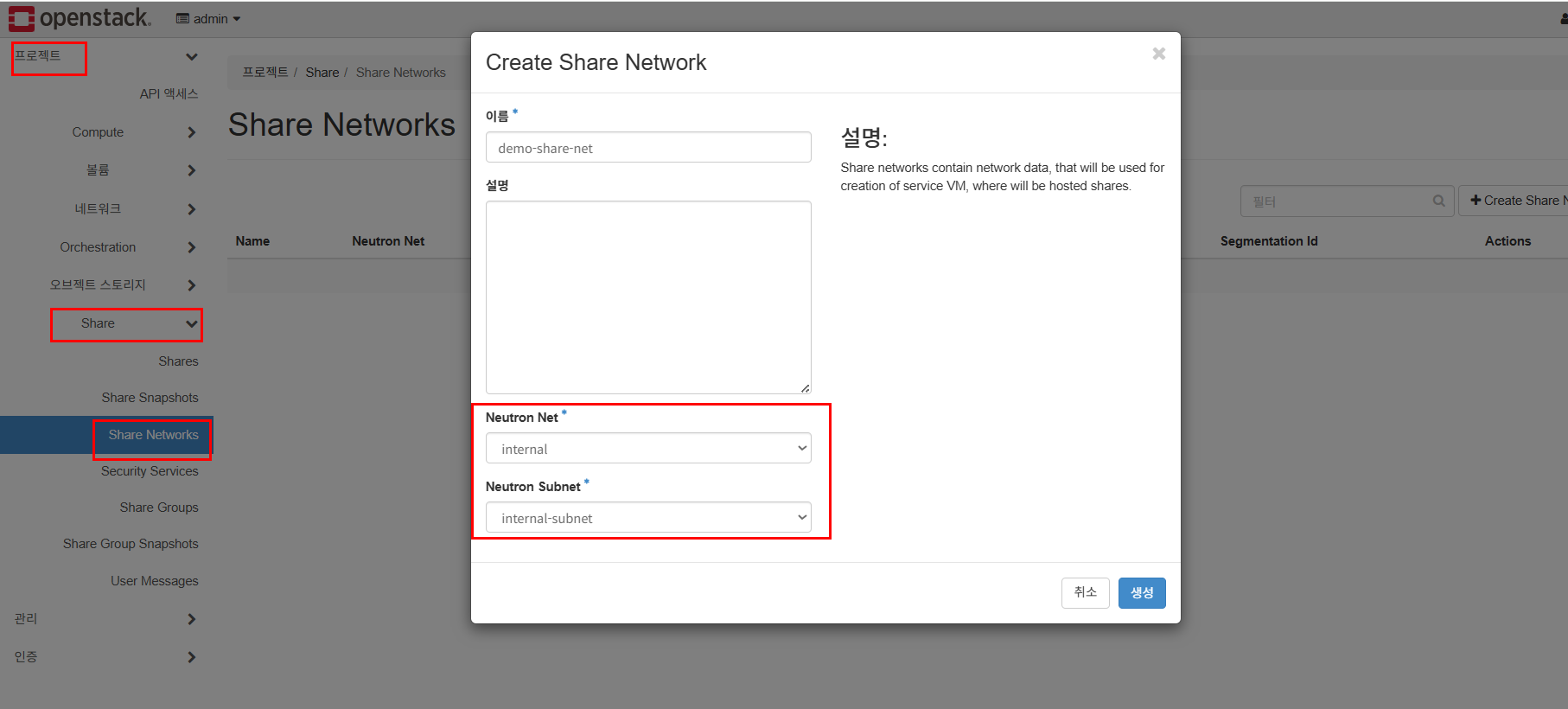Screen dimensions: 1568x709
Task: Open the Shares page
Action: click(x=178, y=361)
